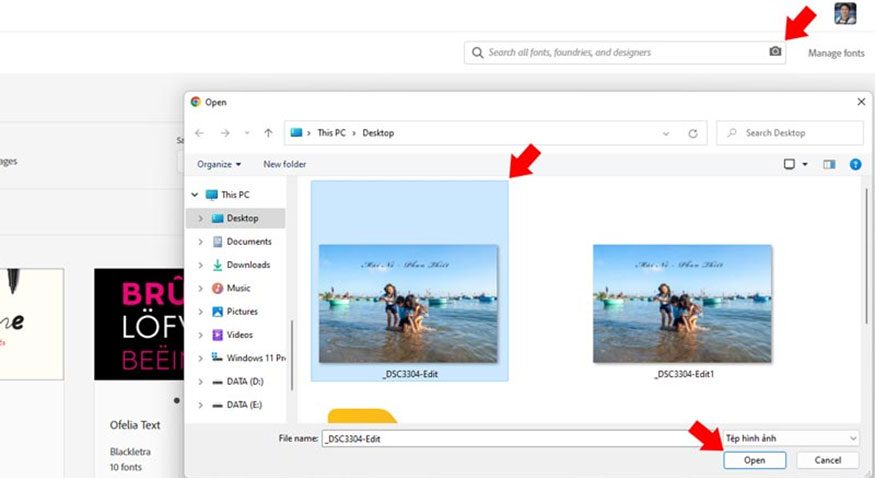Open Documents in the navigation pane
875x478 pixels.
click(249, 242)
